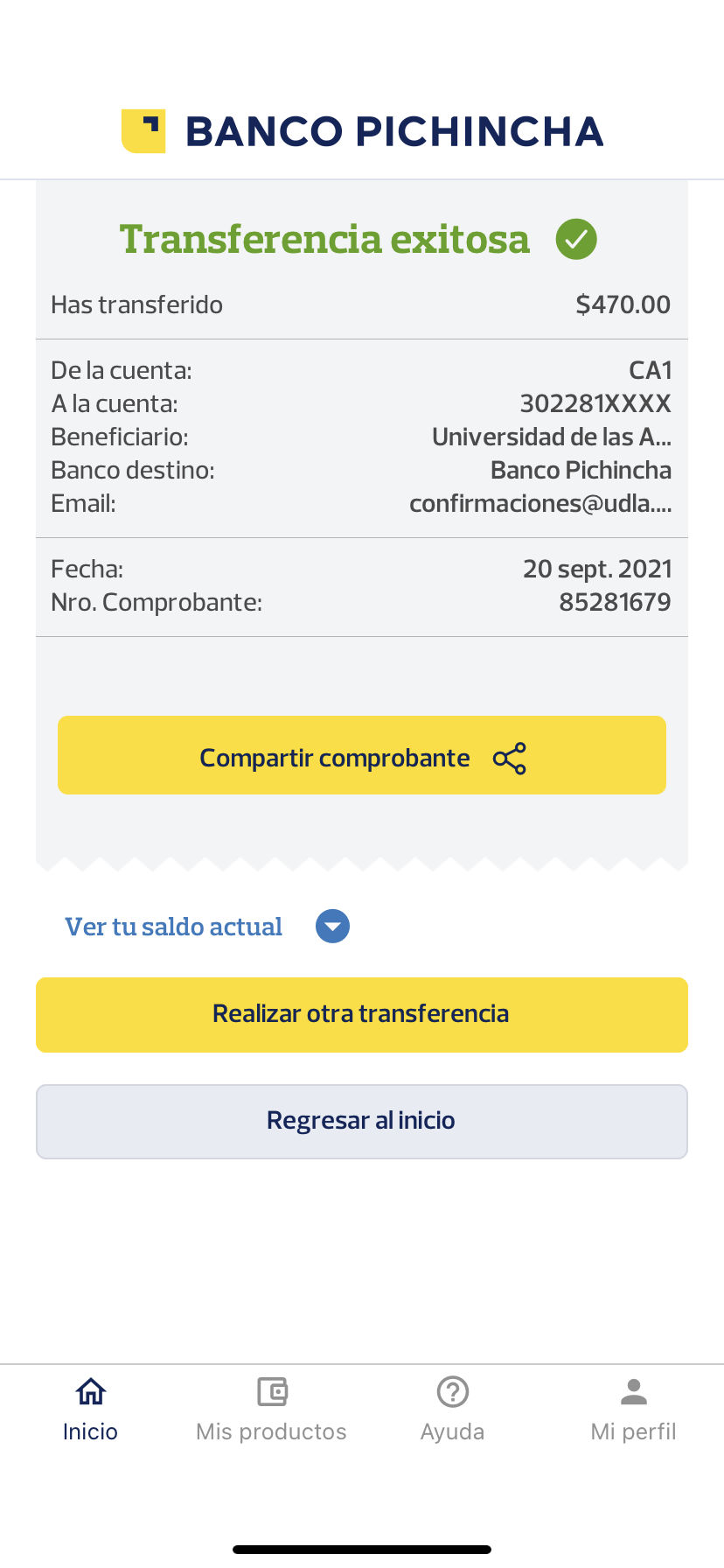724x1568 pixels.
Task: Tap the green success checkmark icon
Action: coord(576,239)
